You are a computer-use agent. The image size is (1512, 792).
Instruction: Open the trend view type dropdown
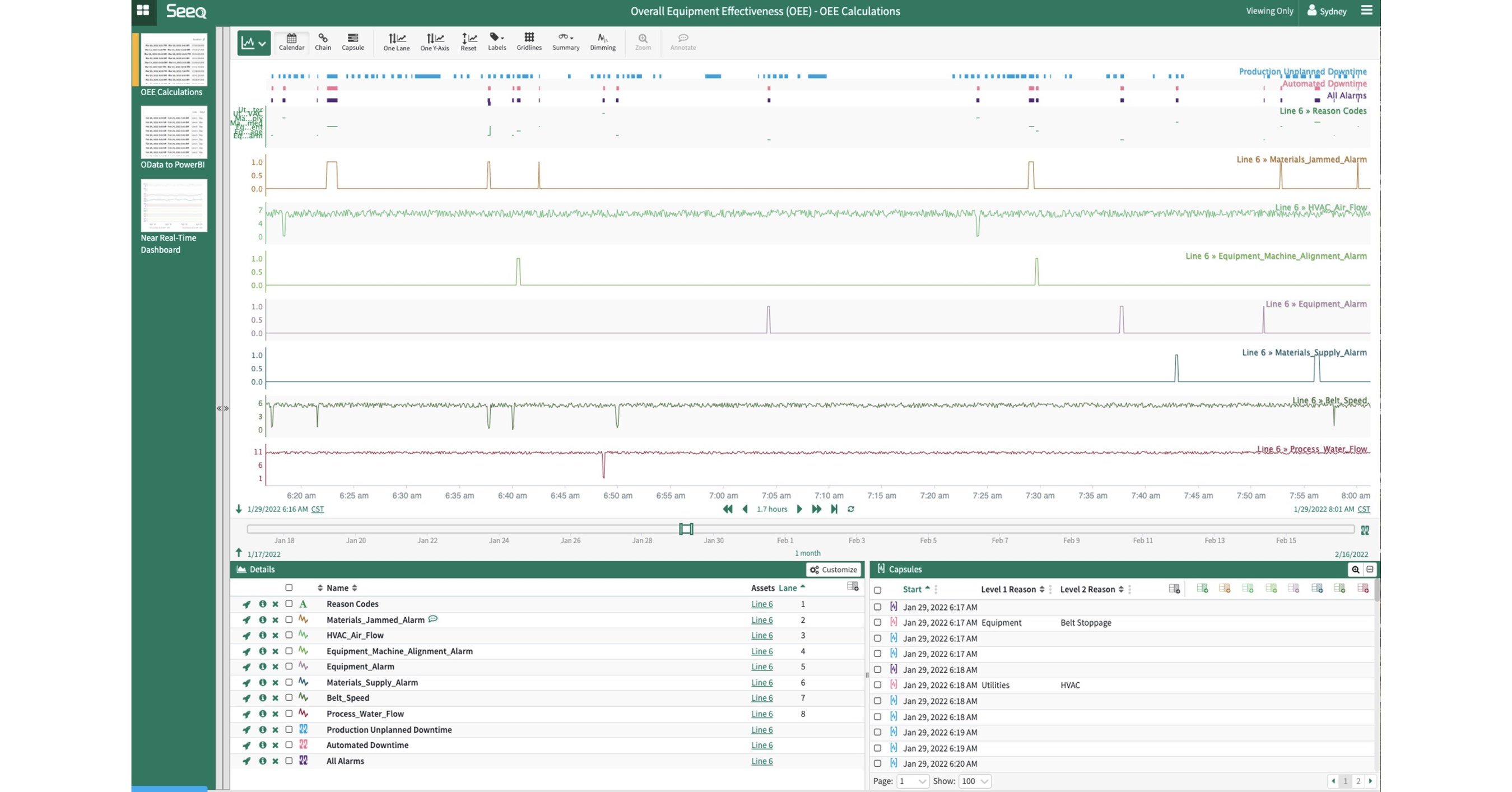click(254, 43)
